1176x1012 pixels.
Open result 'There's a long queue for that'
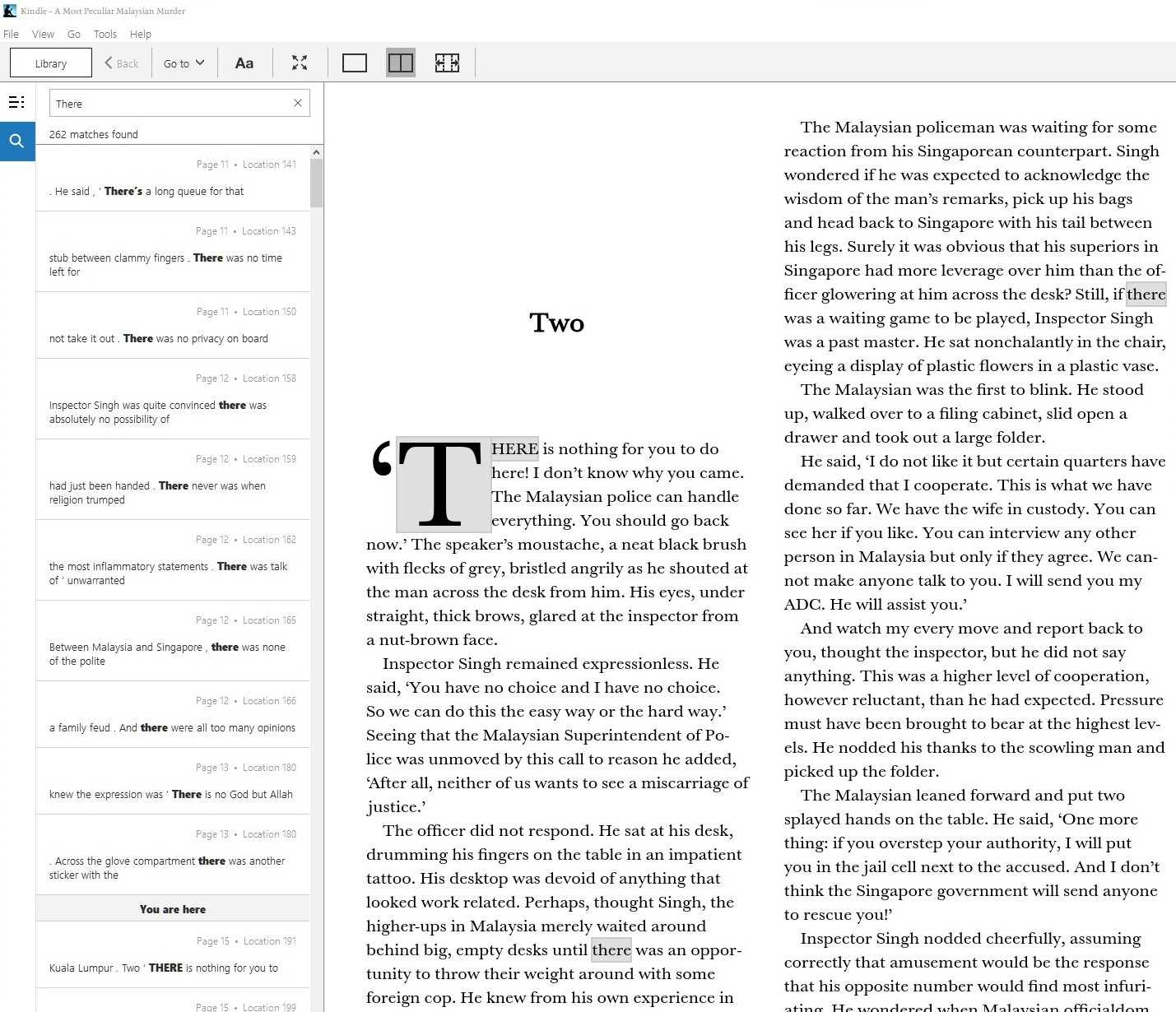point(173,178)
